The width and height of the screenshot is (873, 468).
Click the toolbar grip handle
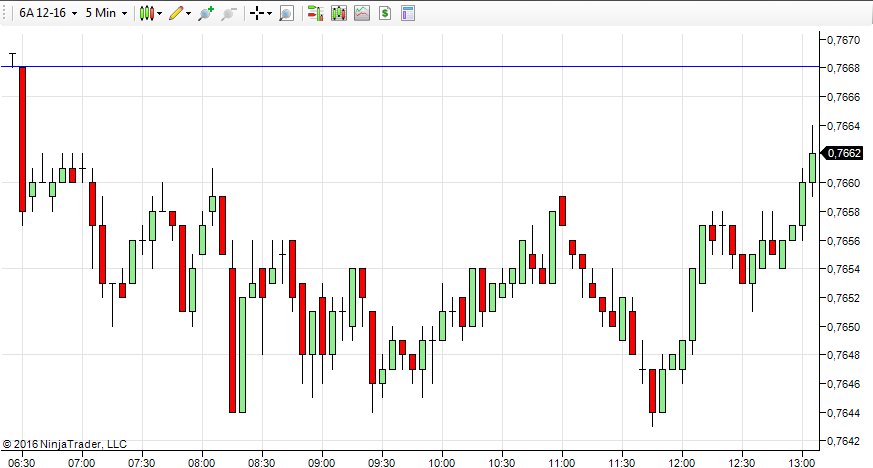point(6,13)
